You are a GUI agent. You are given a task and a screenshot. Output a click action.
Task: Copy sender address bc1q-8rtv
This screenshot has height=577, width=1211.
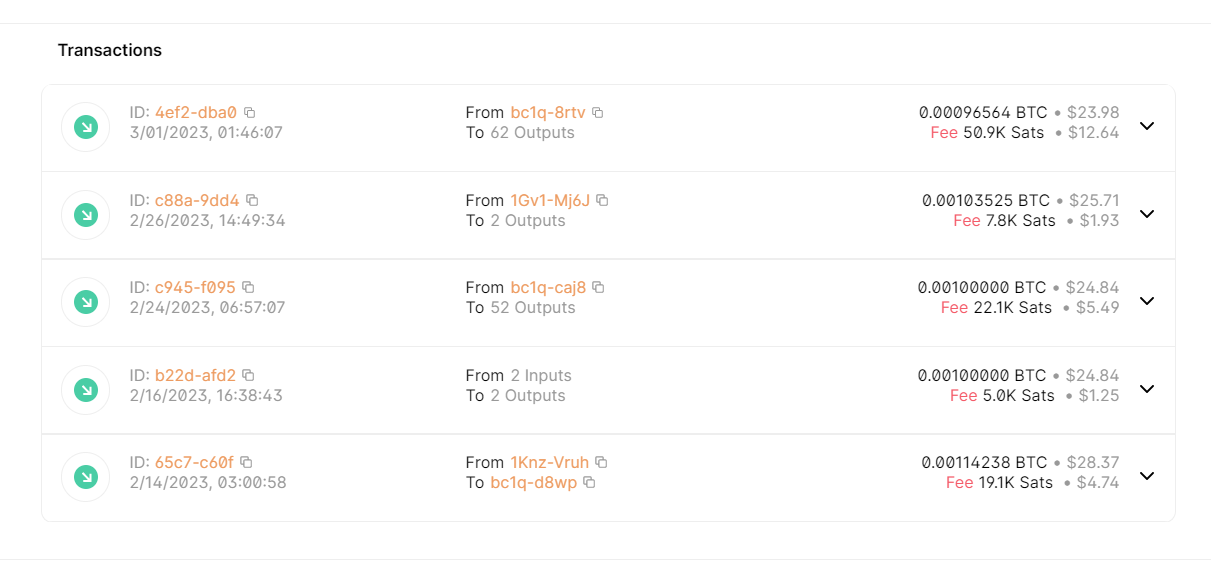(598, 113)
